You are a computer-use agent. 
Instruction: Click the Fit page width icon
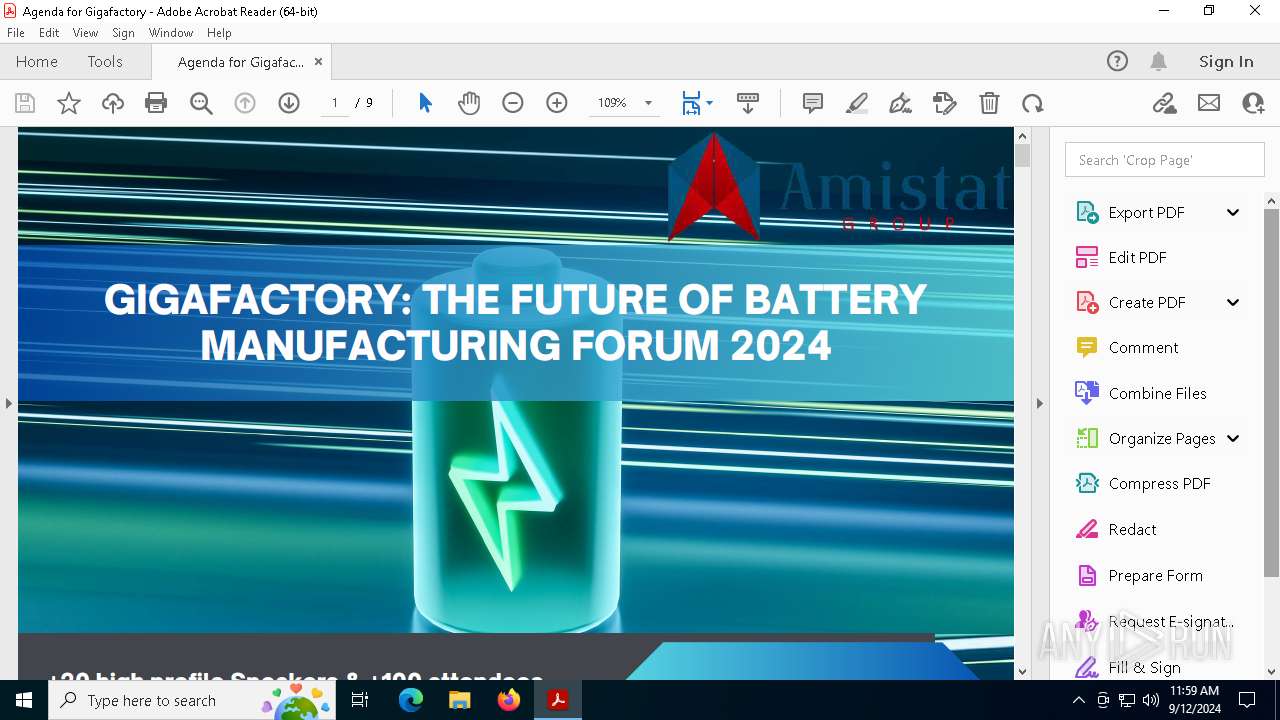[691, 103]
